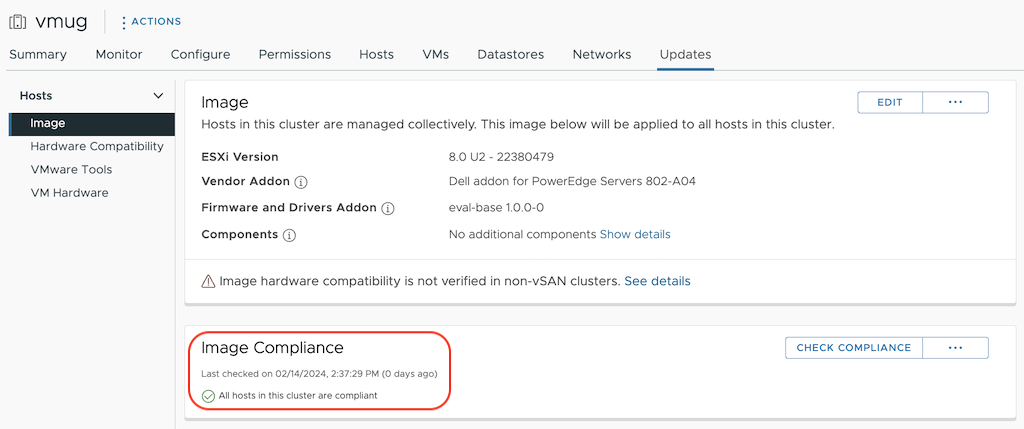1024x429 pixels.
Task: Select Image in the sidebar
Action: coord(92,123)
